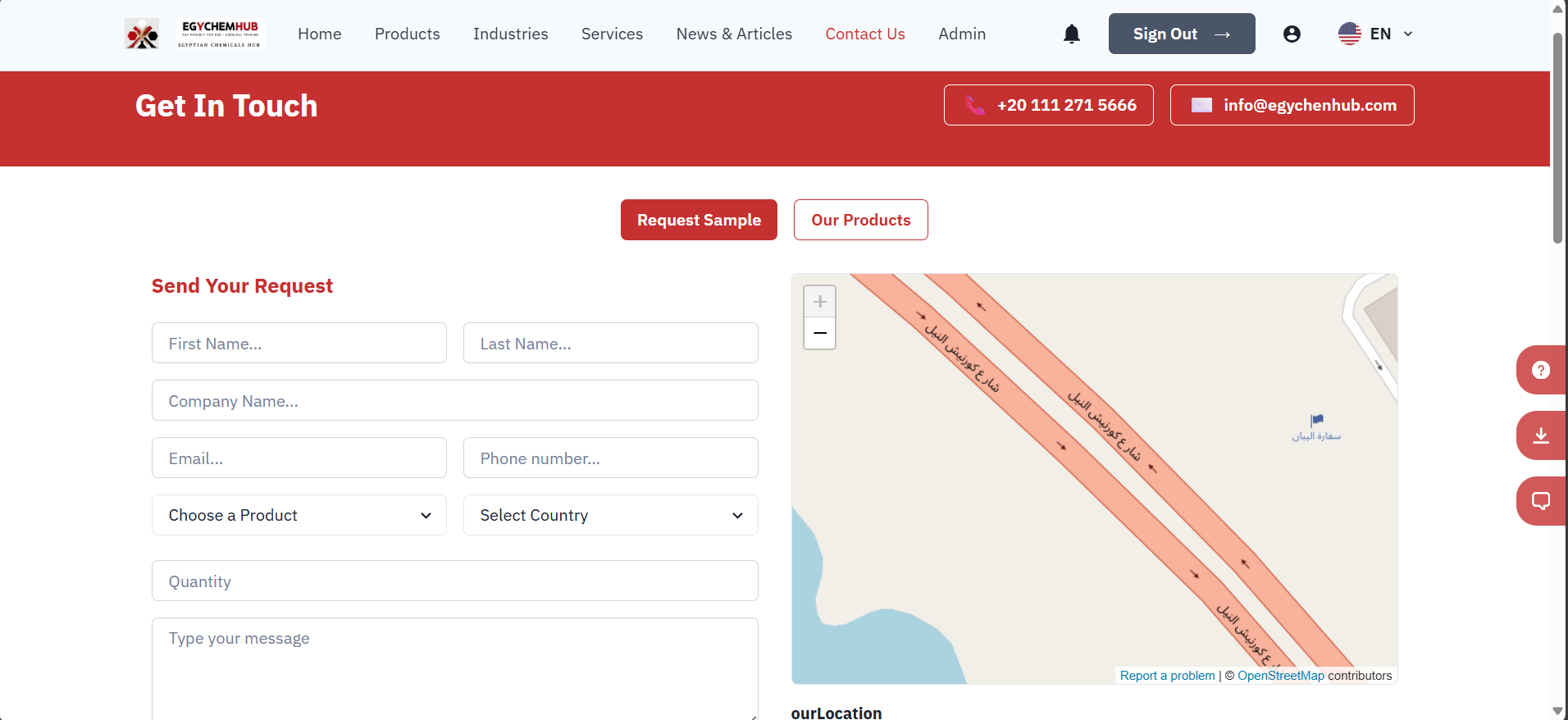
Task: Click the notification bell icon
Action: pos(1071,34)
